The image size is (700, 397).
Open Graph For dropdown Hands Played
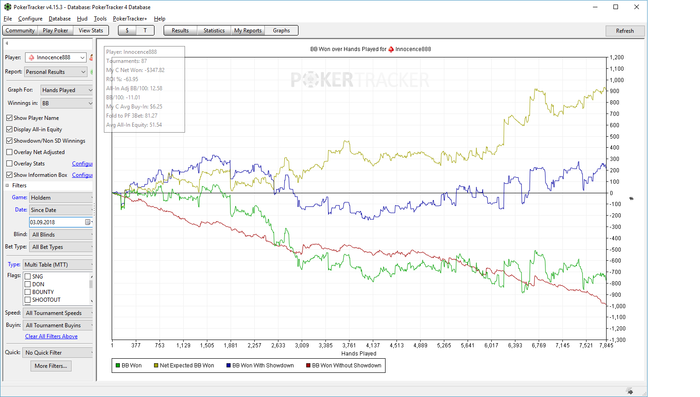[67, 90]
